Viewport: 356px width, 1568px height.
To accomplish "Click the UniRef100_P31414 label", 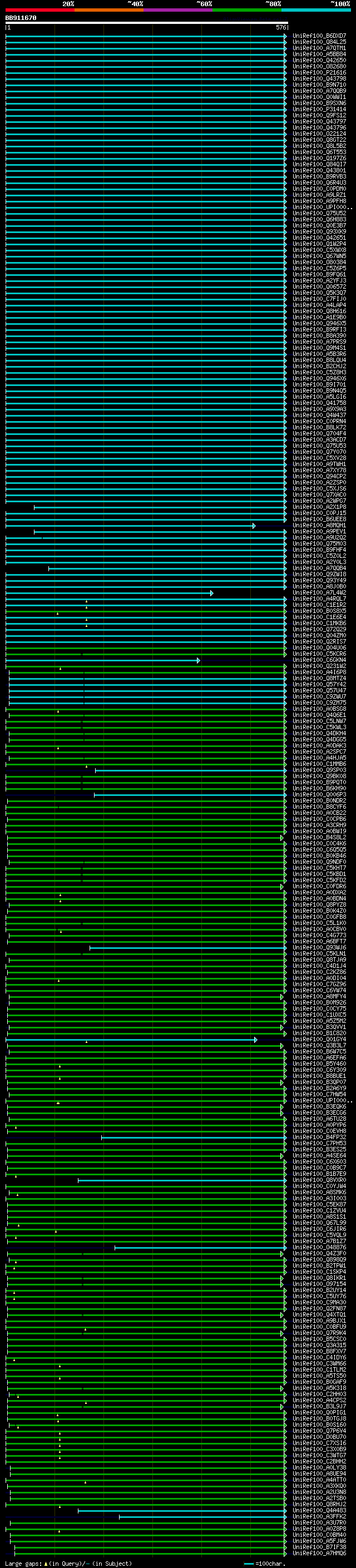I will (319, 110).
